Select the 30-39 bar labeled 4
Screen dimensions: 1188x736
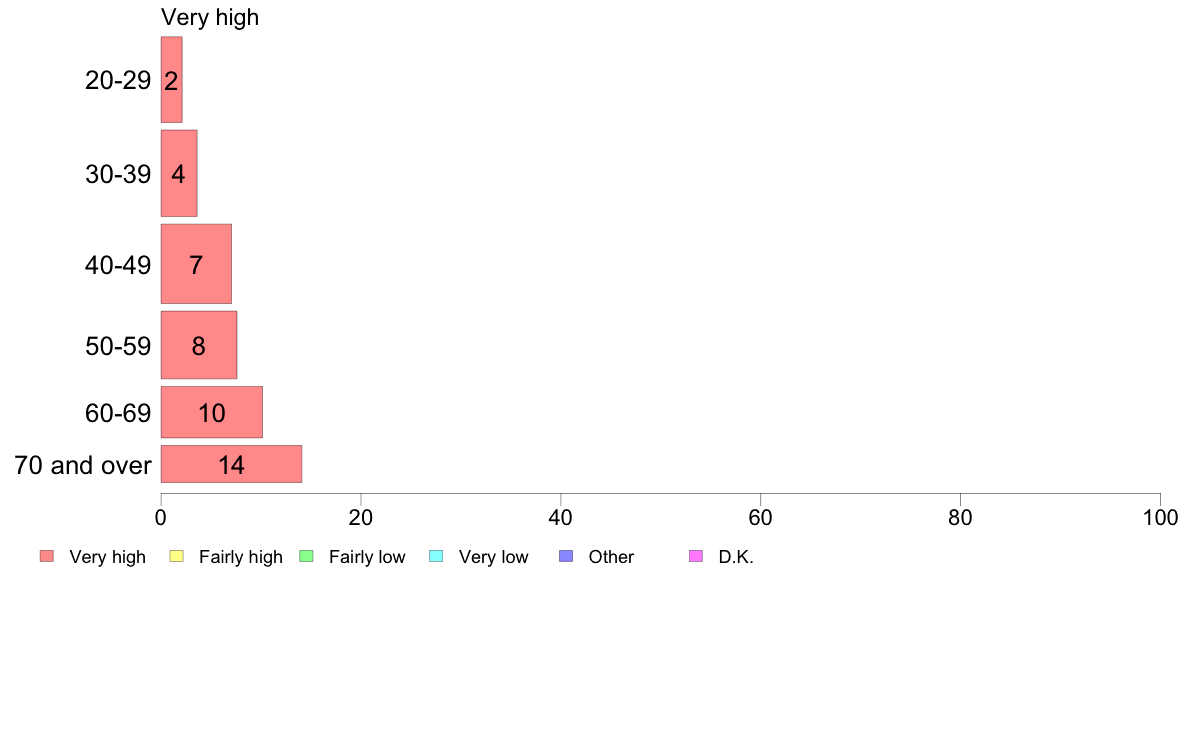[x=179, y=174]
